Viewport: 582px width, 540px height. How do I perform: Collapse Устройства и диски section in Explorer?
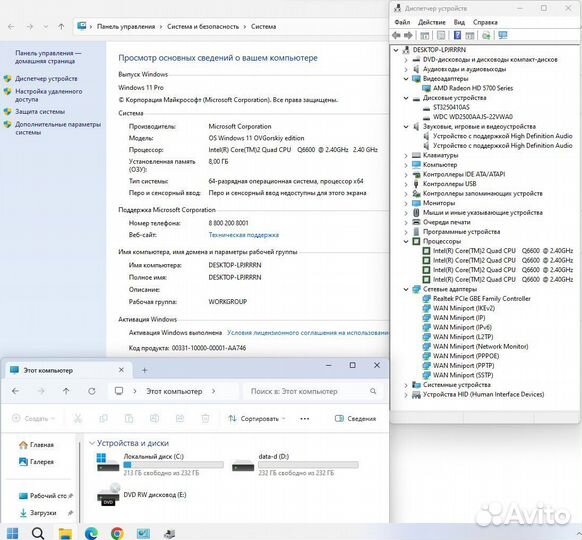click(x=92, y=443)
